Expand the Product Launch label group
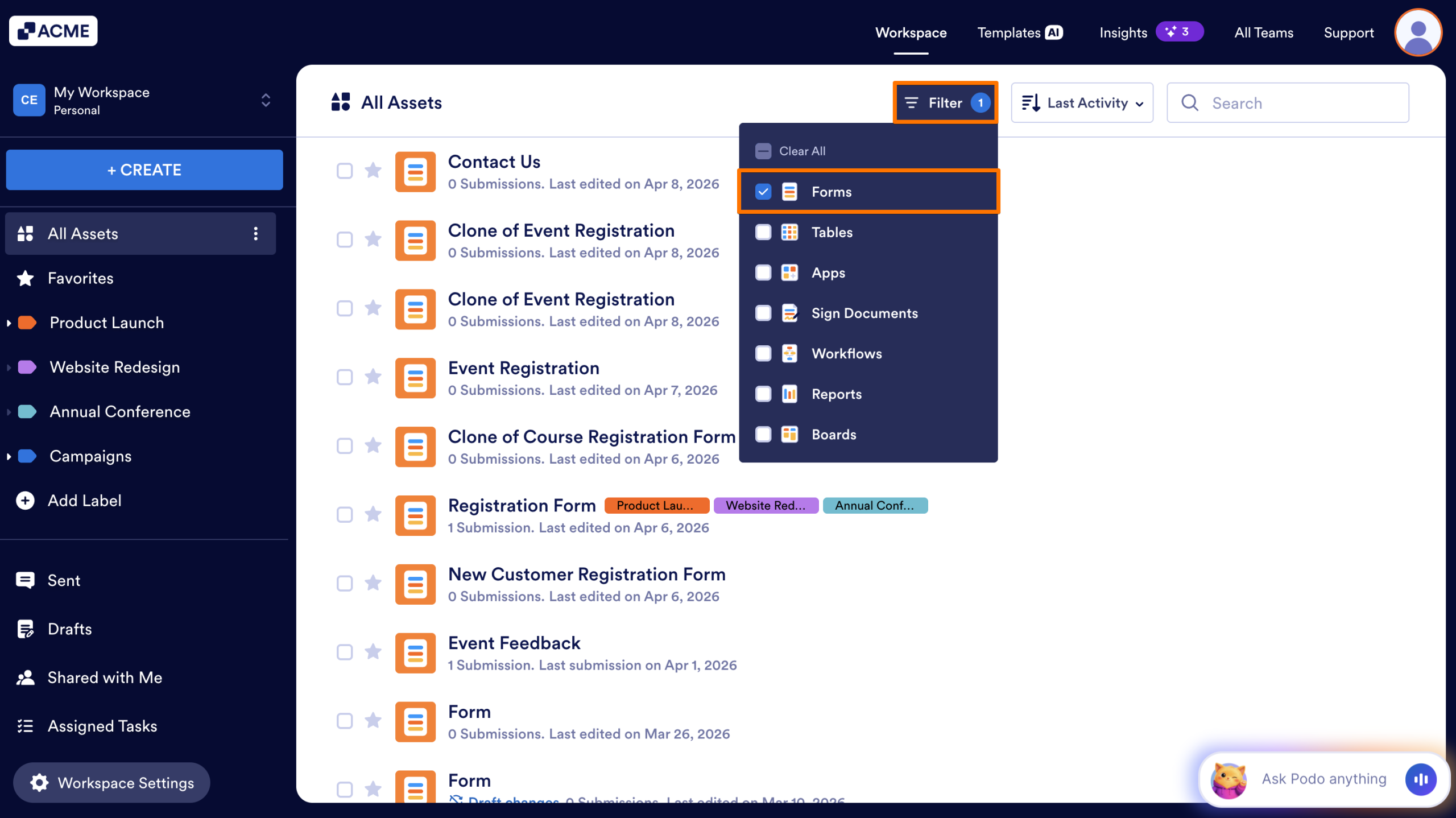Image resolution: width=1456 pixels, height=818 pixels. 9,323
